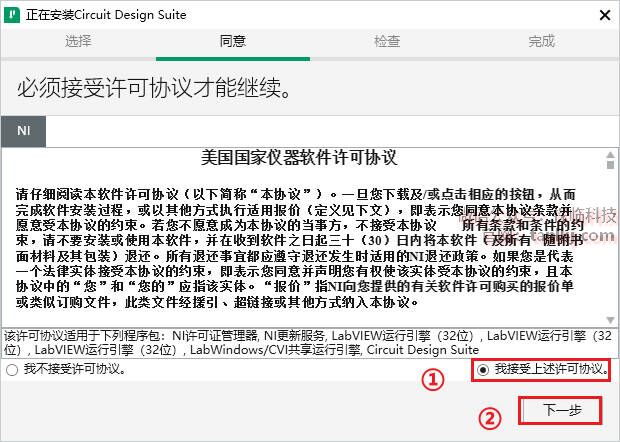Viewport: 620px width, 442px height.
Task: Close the Circuit Design Suite installer window
Action: (605, 15)
